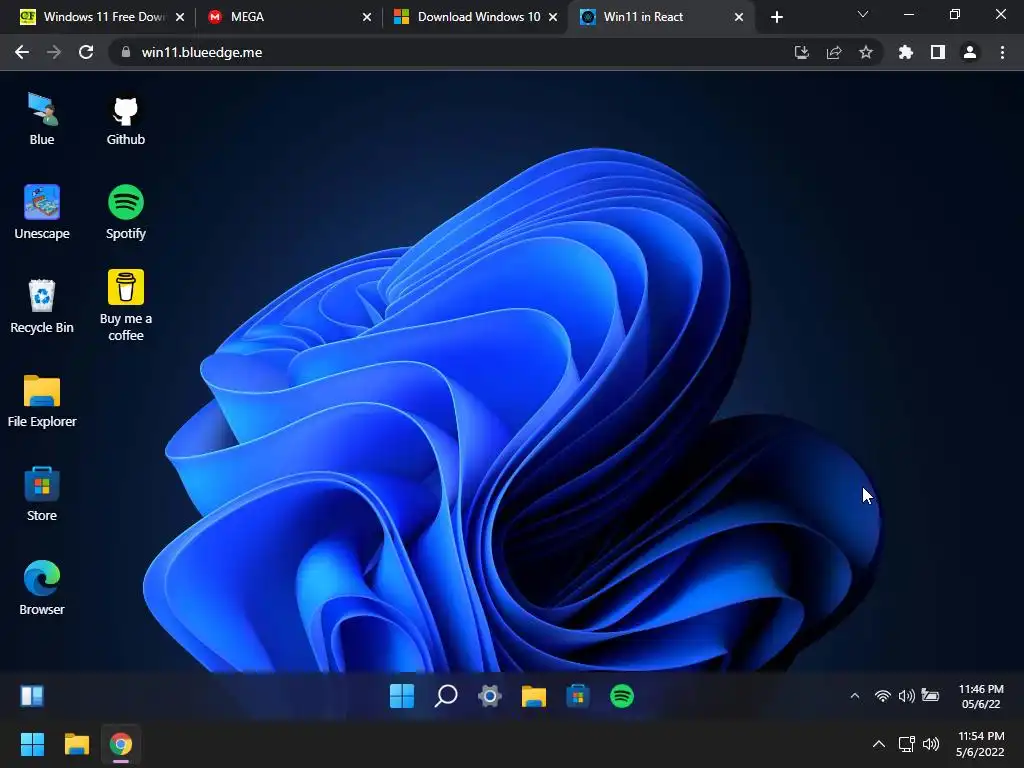Go back in Chrome
This screenshot has width=1024, height=768.
tap(22, 52)
